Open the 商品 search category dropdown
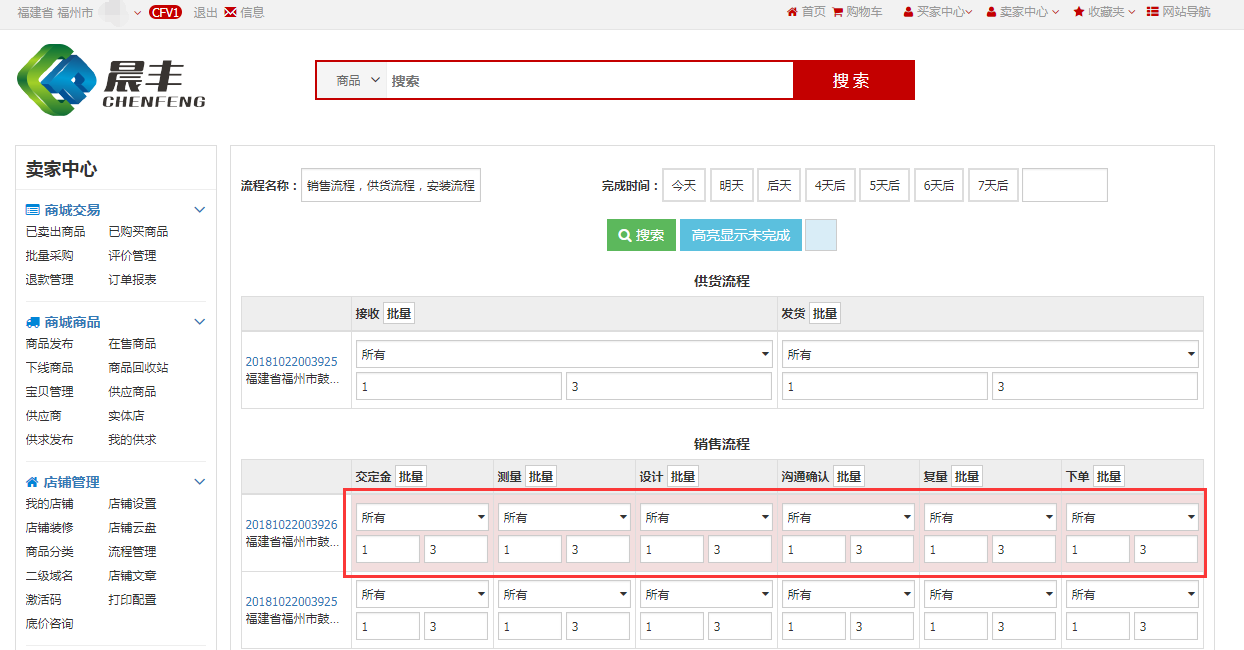 358,80
